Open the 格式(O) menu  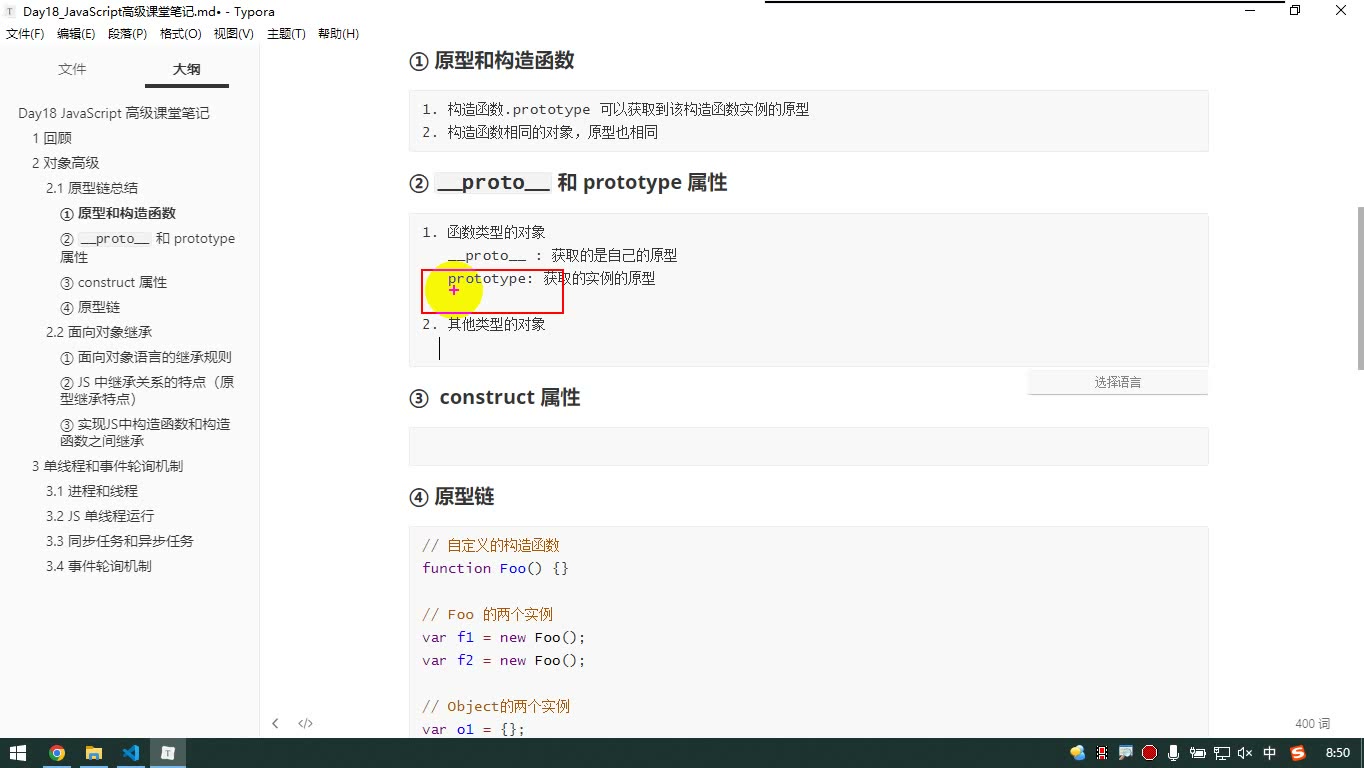coord(180,34)
